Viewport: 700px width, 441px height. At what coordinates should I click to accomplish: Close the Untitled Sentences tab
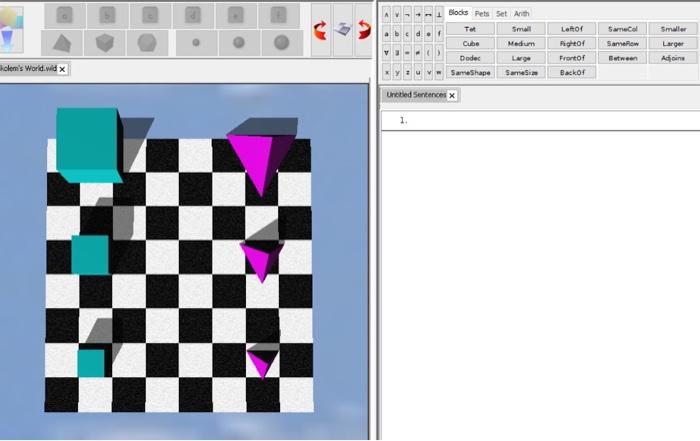pos(452,96)
